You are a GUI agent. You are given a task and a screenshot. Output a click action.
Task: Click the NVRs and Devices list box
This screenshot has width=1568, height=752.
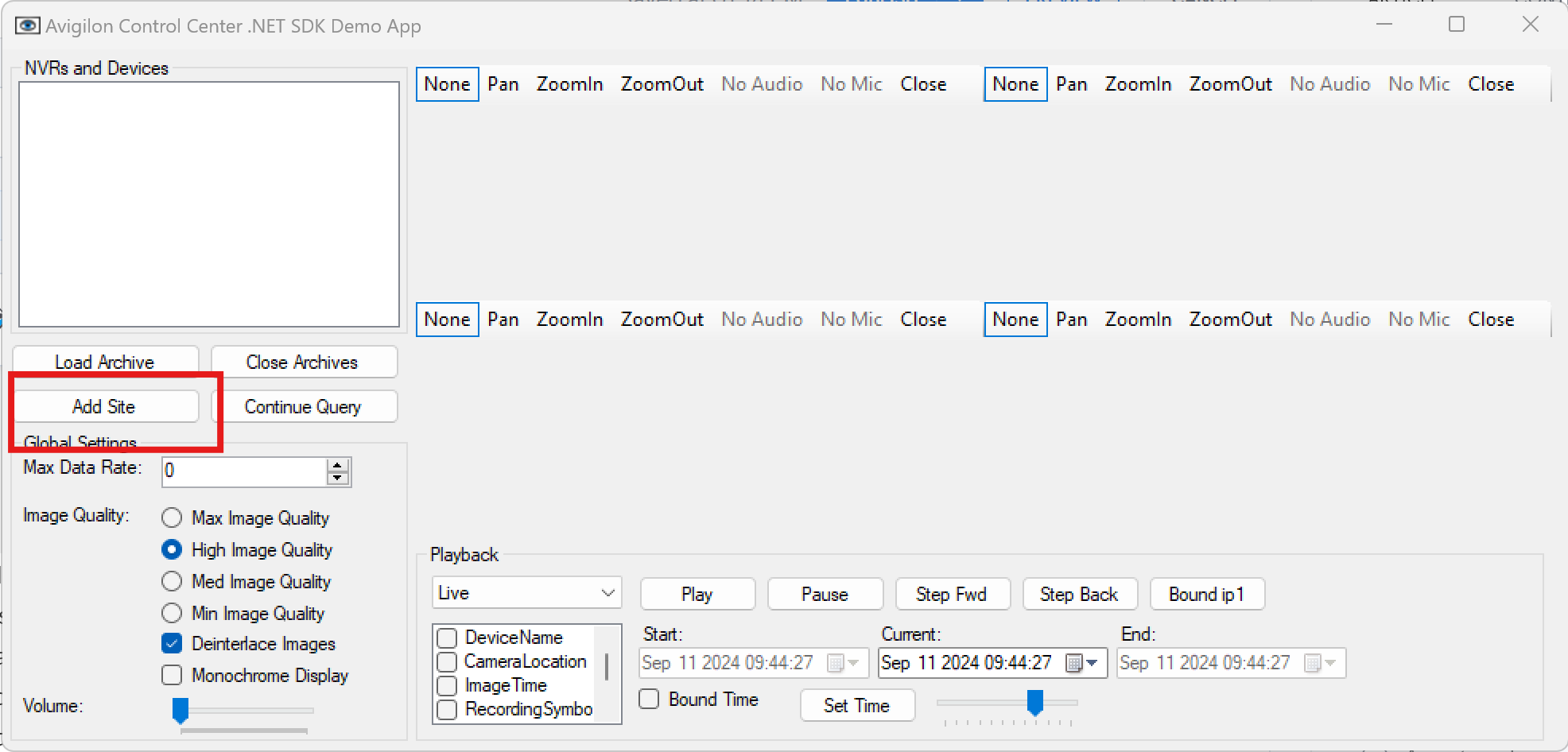pos(209,204)
